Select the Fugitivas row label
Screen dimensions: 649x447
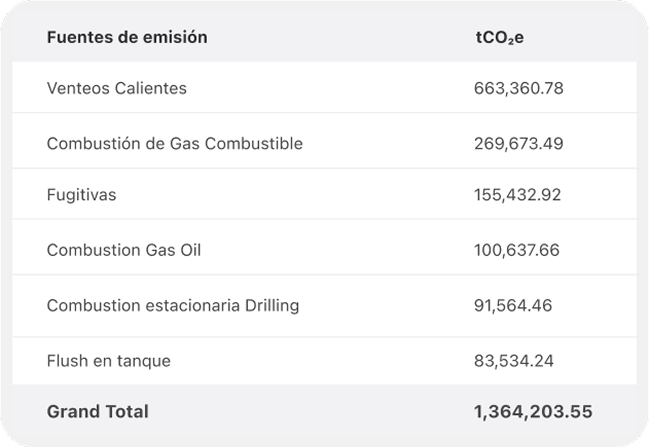(81, 195)
